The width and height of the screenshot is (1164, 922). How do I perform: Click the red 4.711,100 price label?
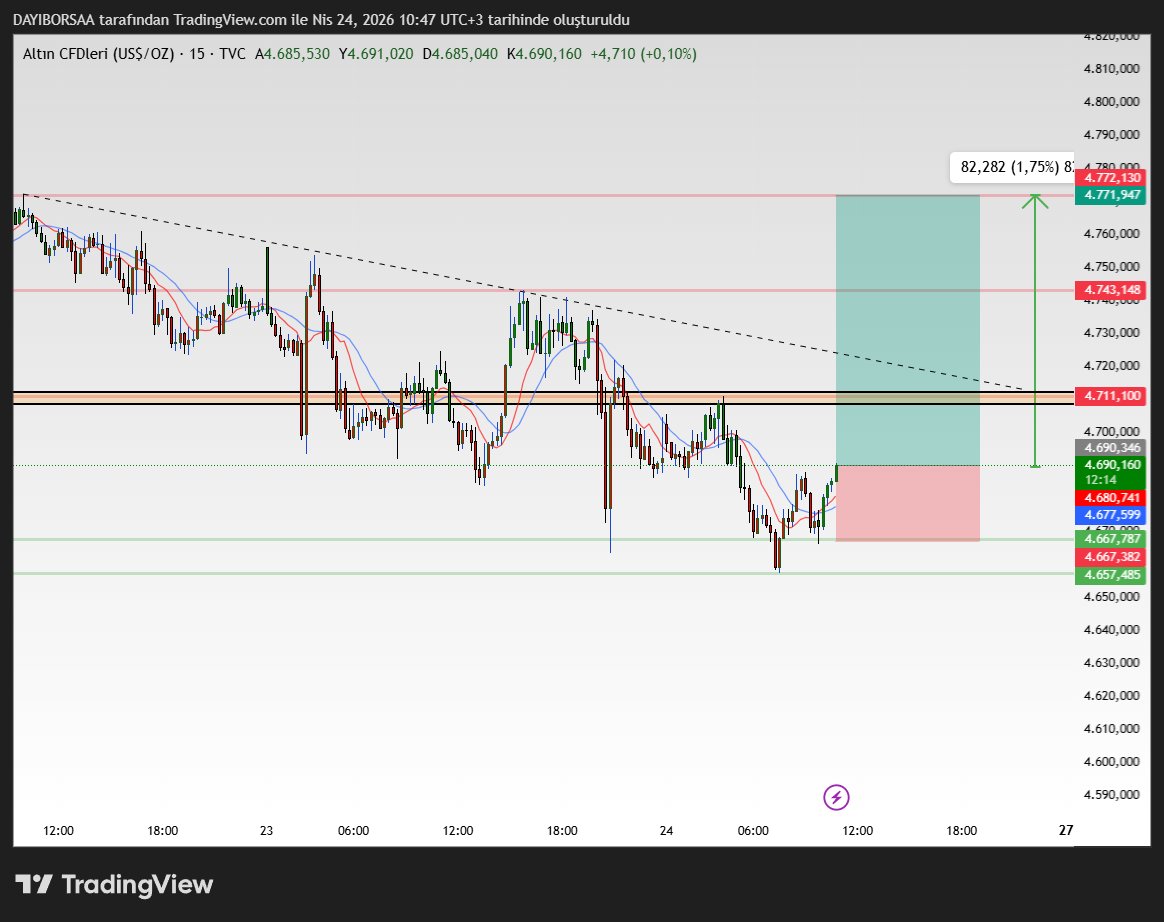(1111, 396)
